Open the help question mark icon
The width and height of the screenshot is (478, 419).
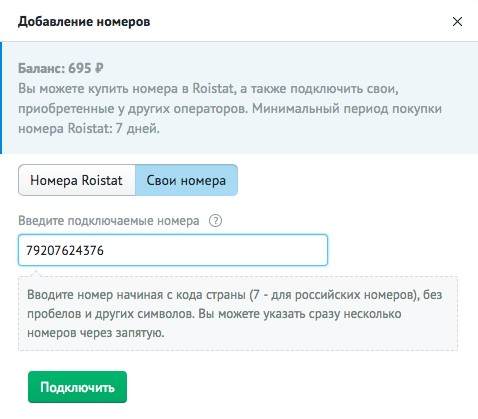coord(215,221)
